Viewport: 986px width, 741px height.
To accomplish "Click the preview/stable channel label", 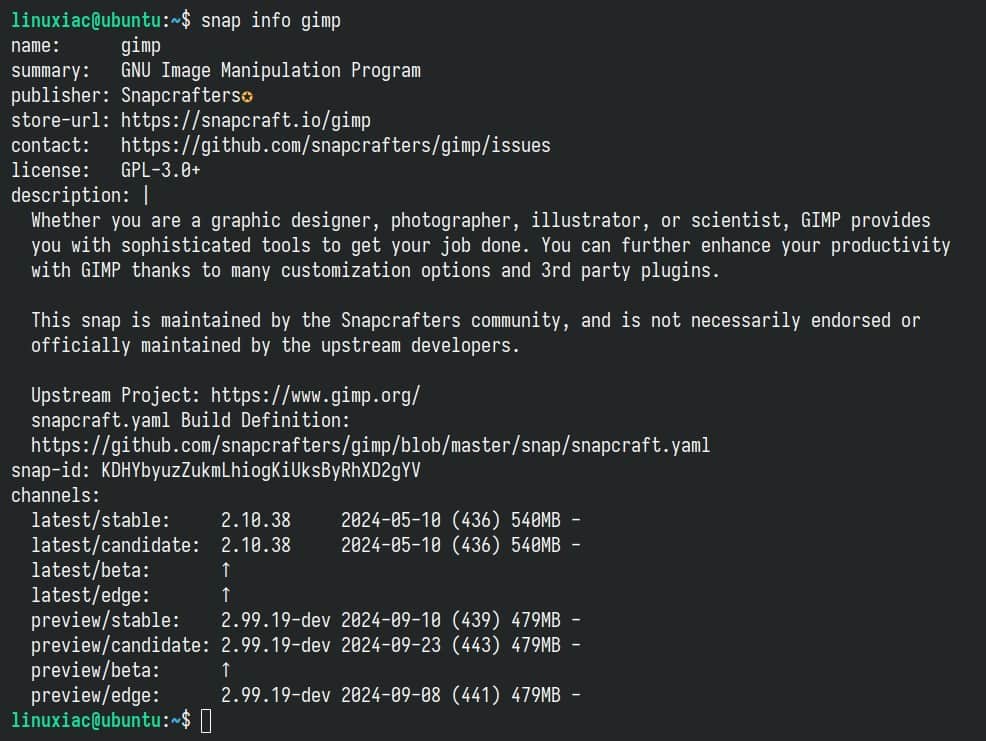I will pyautogui.click(x=106, y=620).
